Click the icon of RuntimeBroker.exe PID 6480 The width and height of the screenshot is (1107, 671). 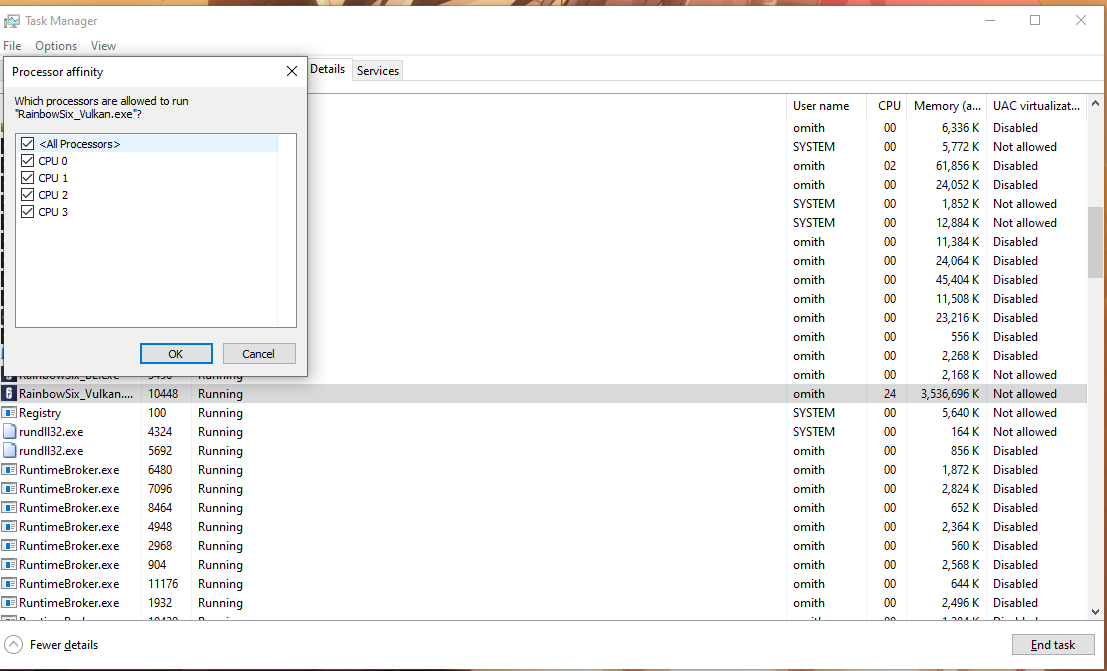[x=9, y=470]
